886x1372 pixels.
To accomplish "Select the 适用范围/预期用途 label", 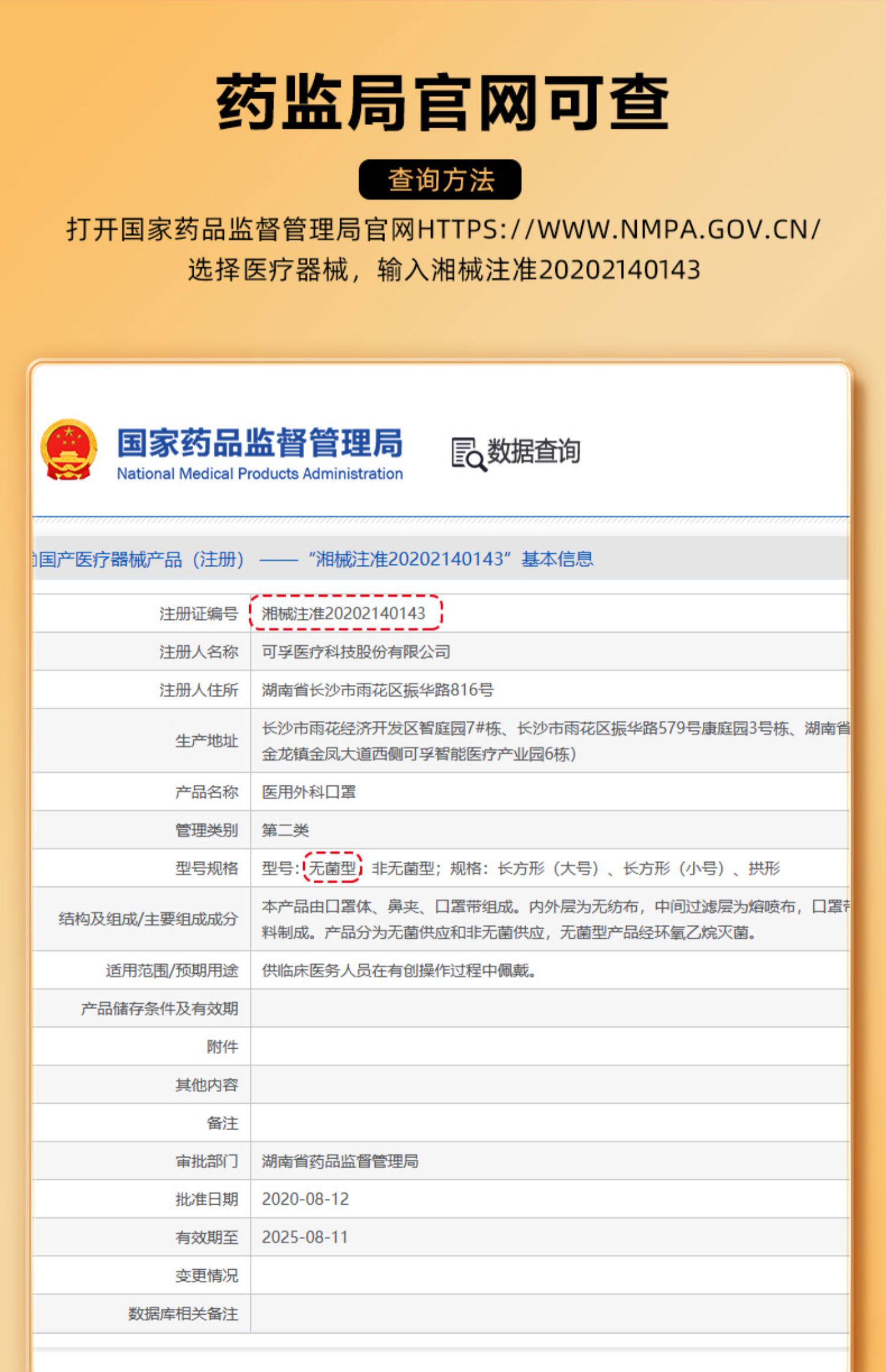I will [x=172, y=970].
